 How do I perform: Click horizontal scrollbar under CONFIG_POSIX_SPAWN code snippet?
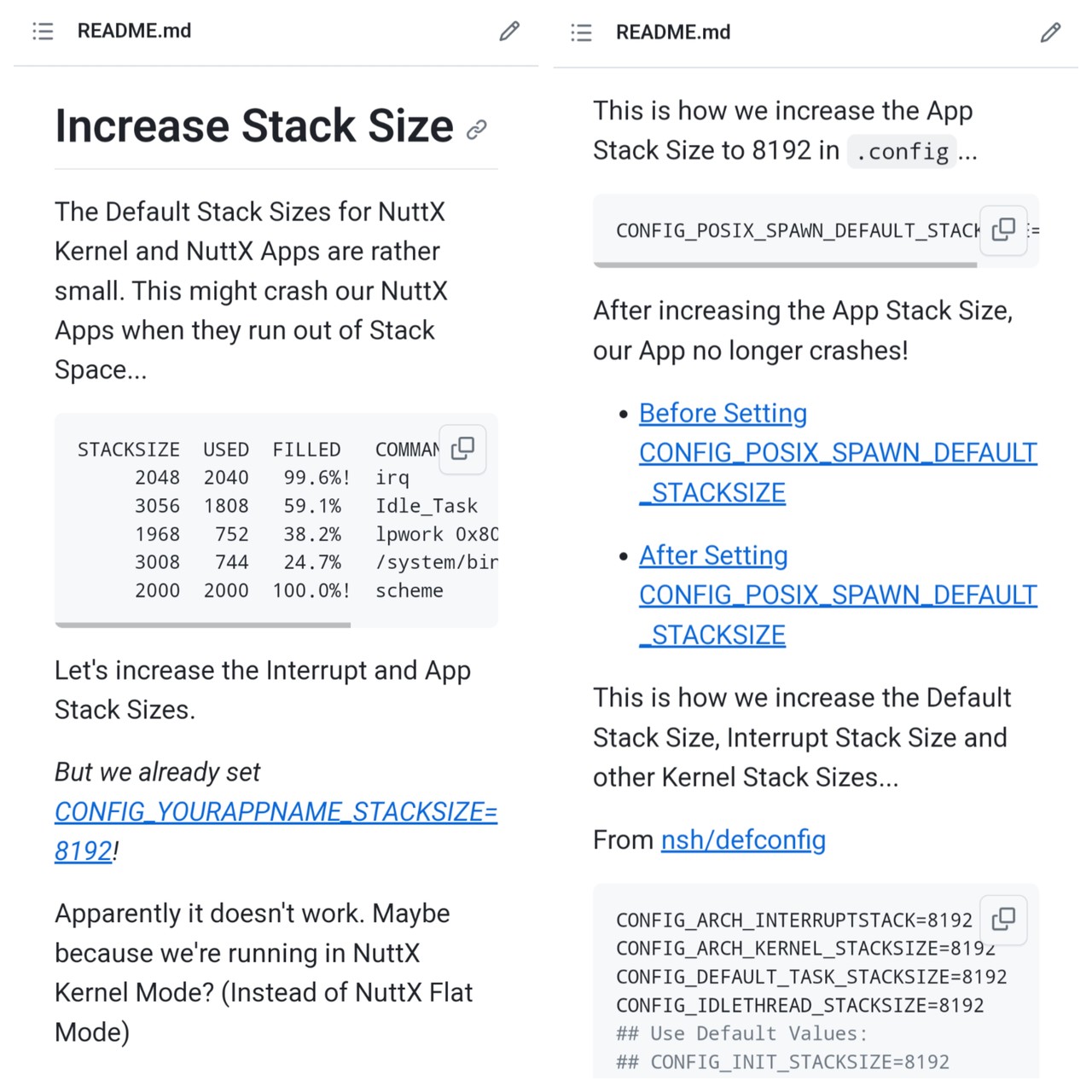(785, 264)
